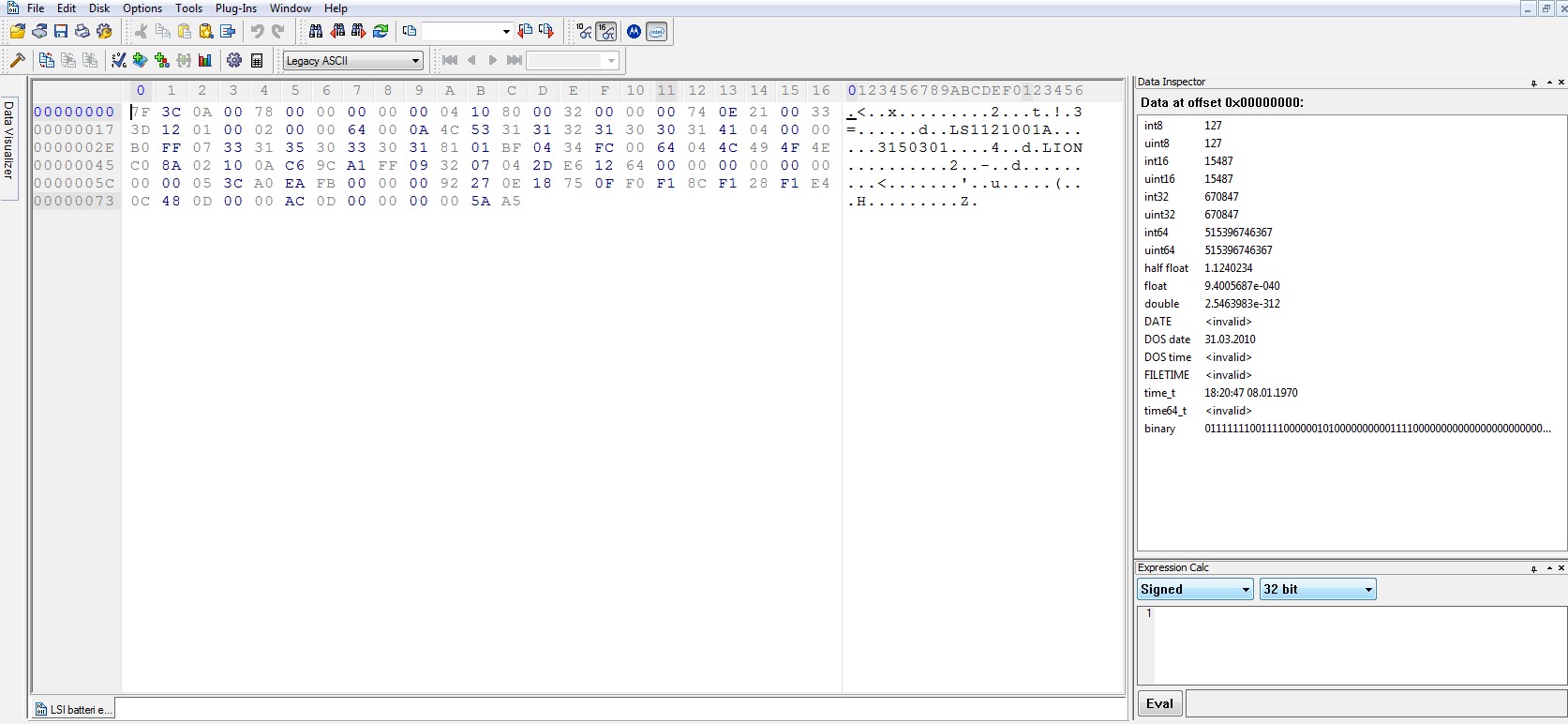Image resolution: width=1568 pixels, height=724 pixels.
Task: Click the Open file folder icon
Action: pos(17,32)
